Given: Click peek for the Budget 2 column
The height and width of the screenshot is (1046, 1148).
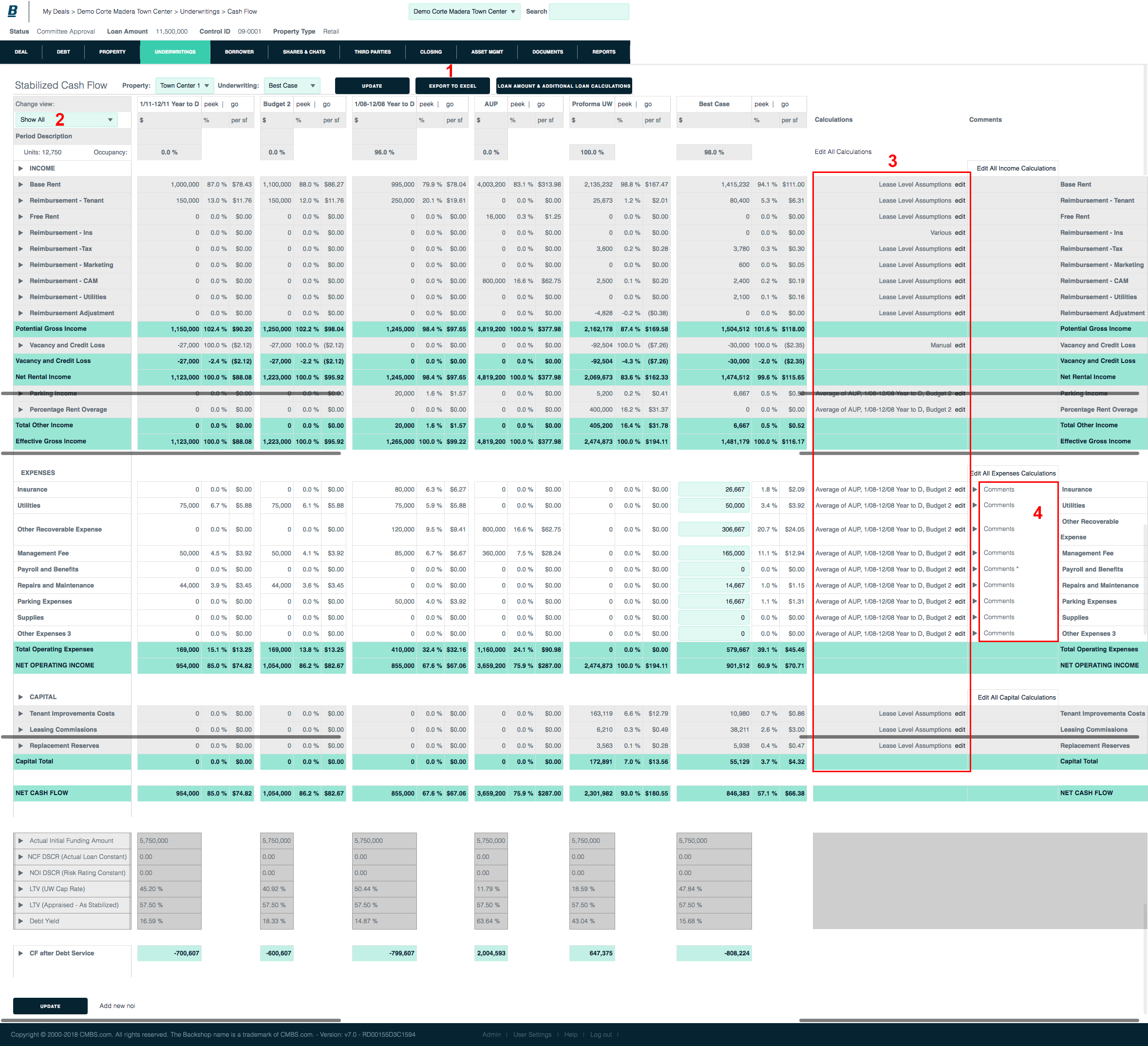Looking at the screenshot, I should [303, 104].
